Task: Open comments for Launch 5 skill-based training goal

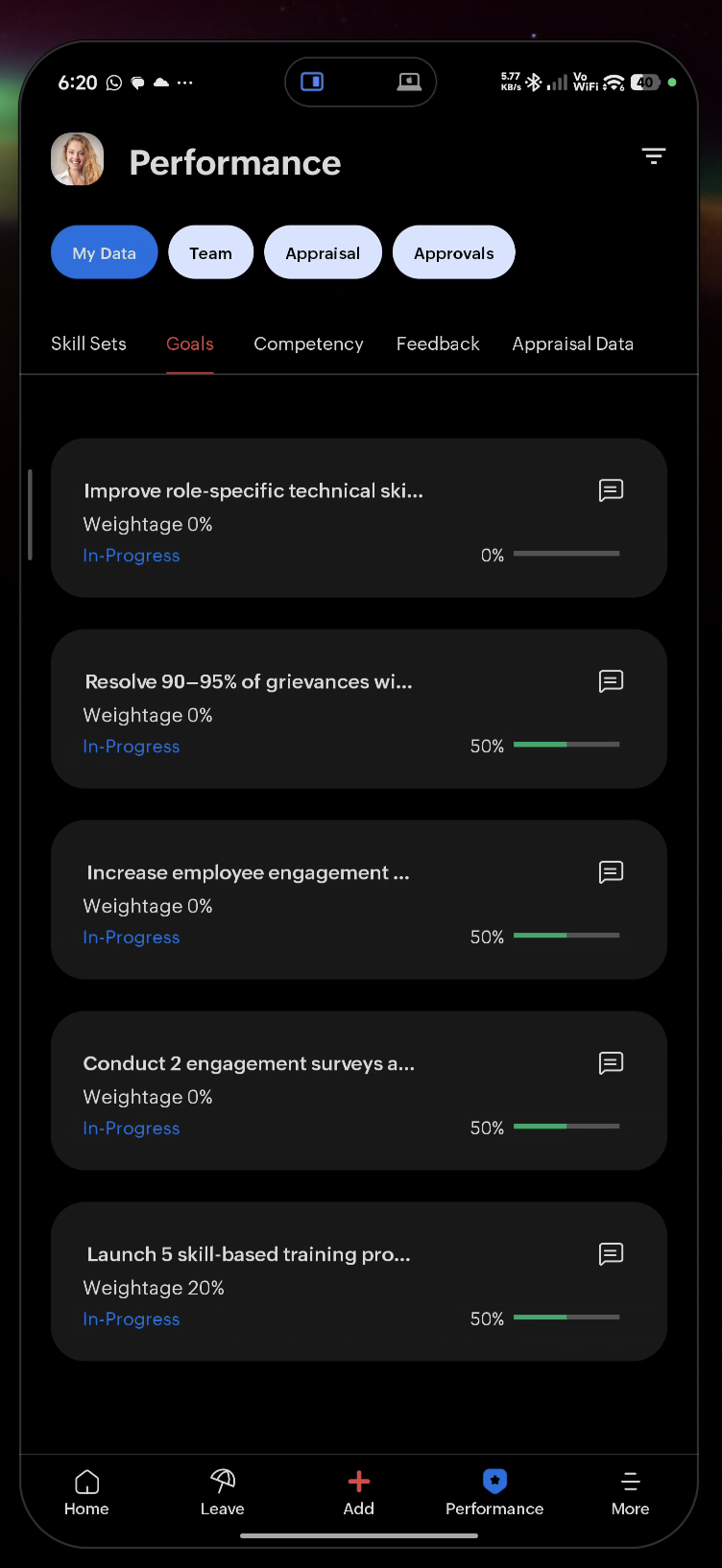Action: [x=611, y=1254]
